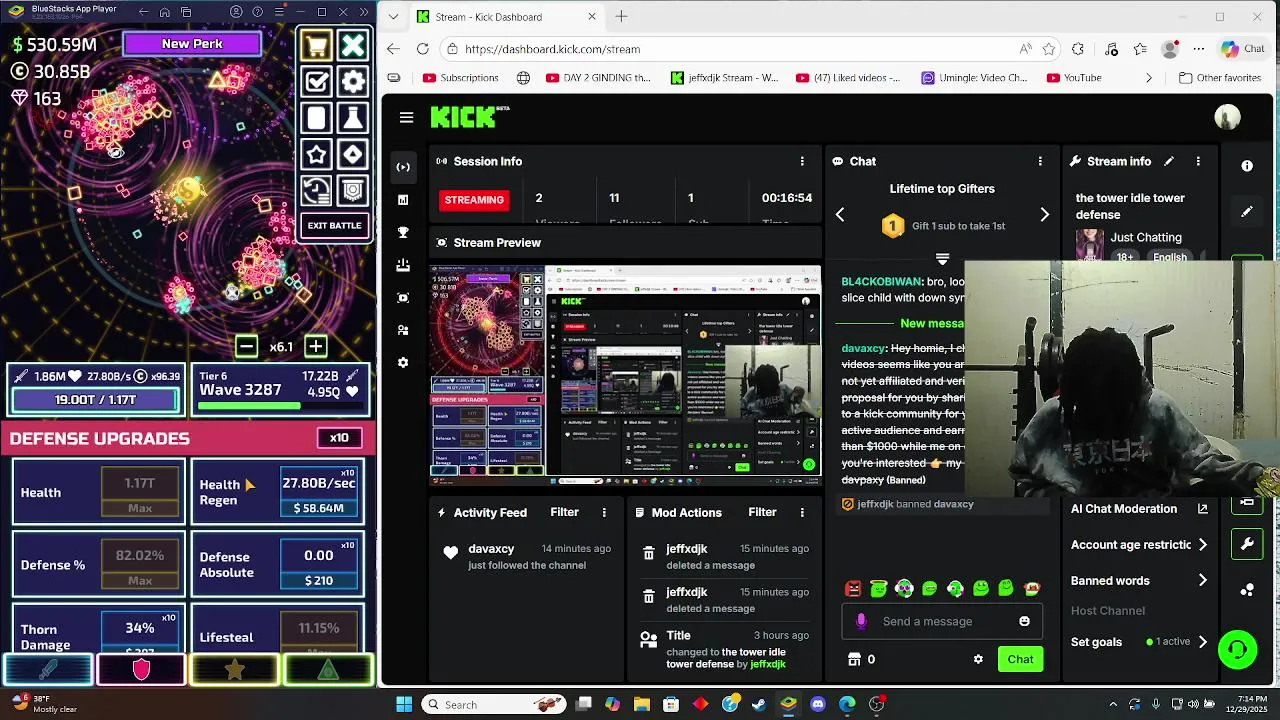1280x720 pixels.
Task: Open the moderators people icon in the Kick sidebar
Action: (403, 330)
